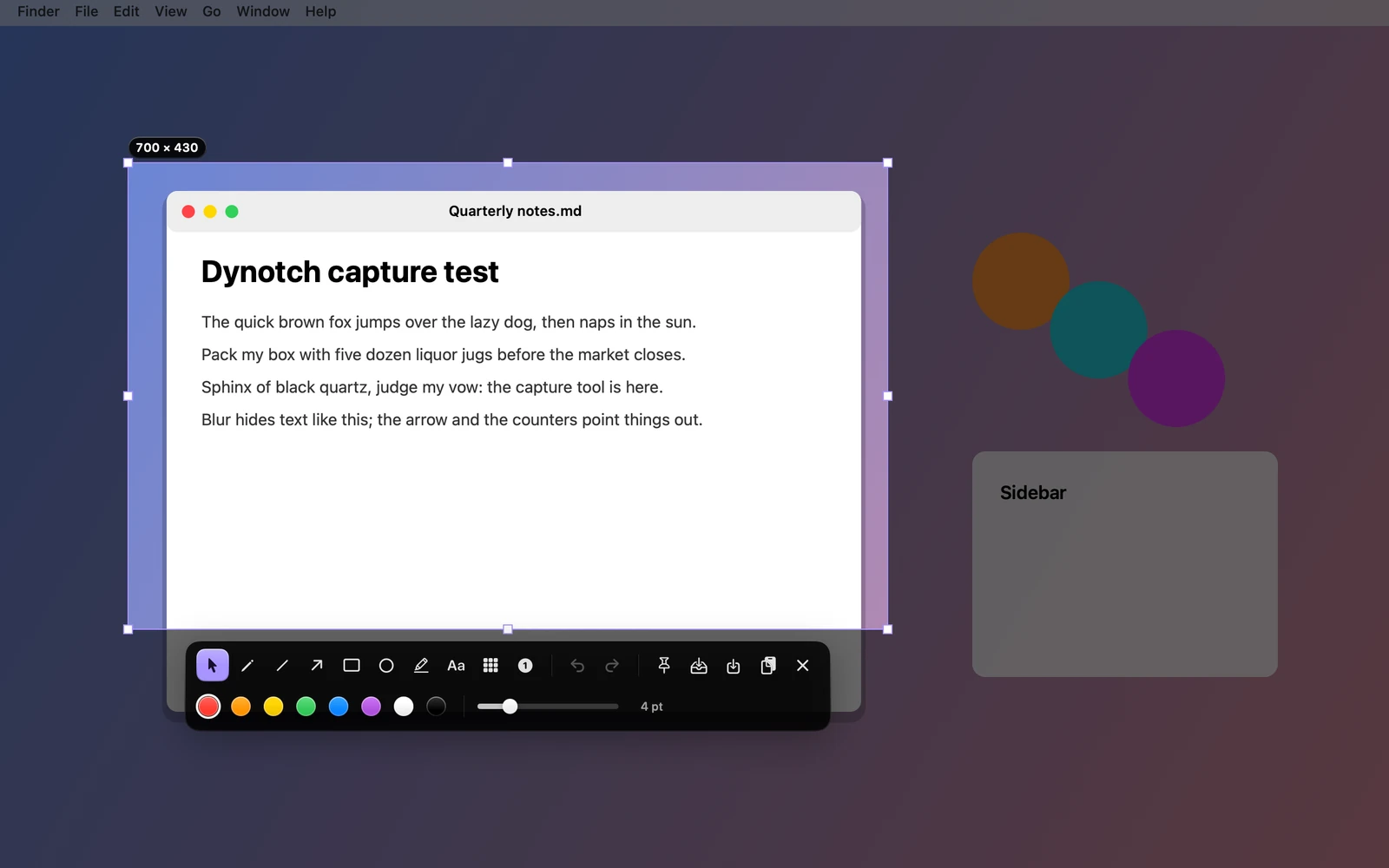
Task: Pick the white color swatch
Action: click(x=404, y=707)
